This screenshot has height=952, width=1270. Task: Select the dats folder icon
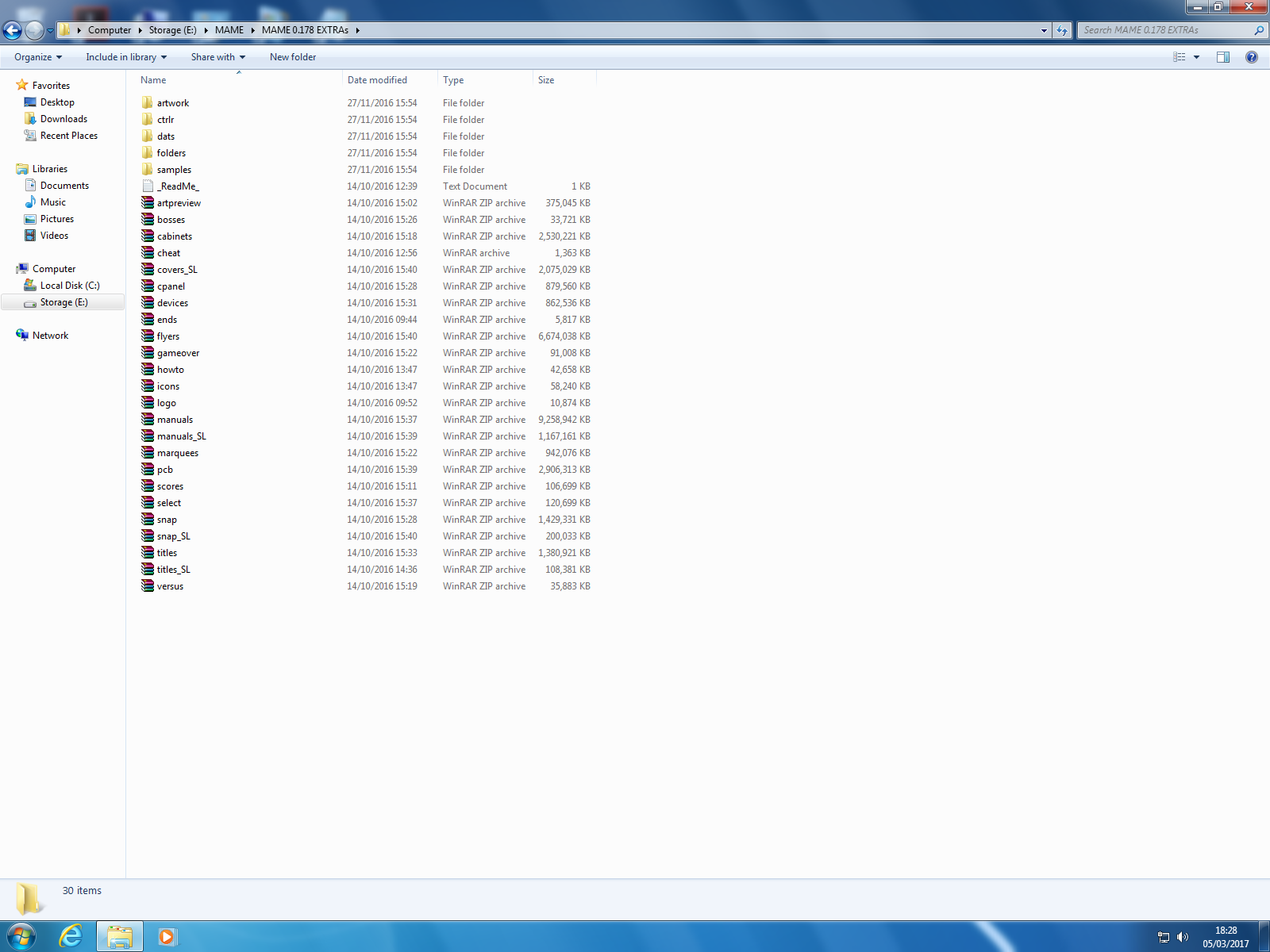click(148, 136)
